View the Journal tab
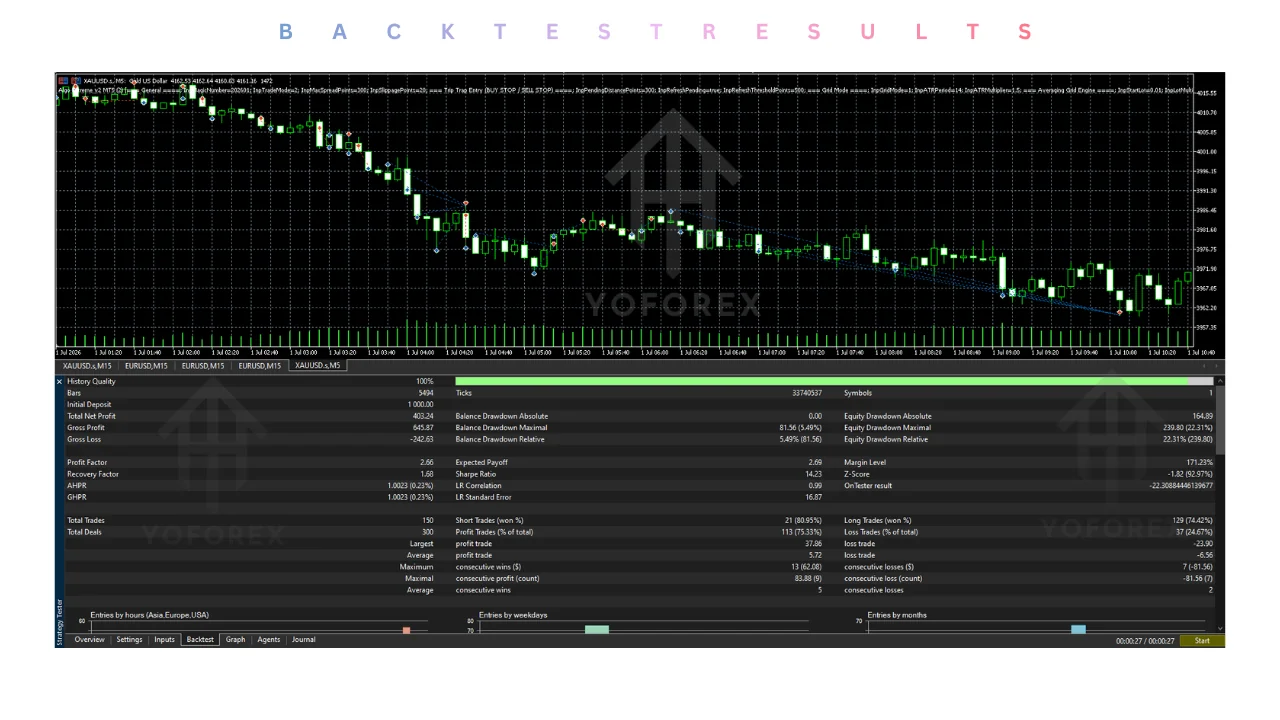This screenshot has width=1280, height=720. coord(303,640)
